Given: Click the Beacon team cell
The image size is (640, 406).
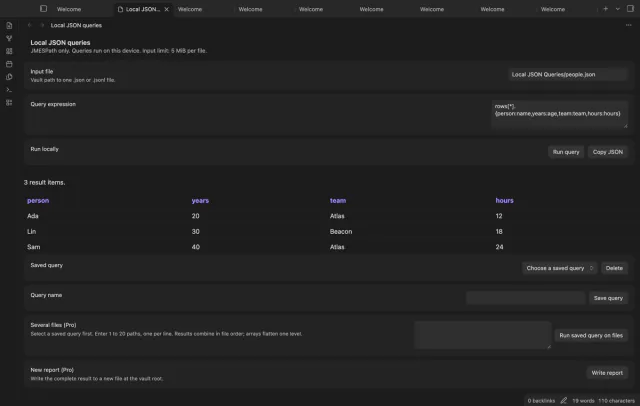Looking at the screenshot, I should pyautogui.click(x=341, y=232).
